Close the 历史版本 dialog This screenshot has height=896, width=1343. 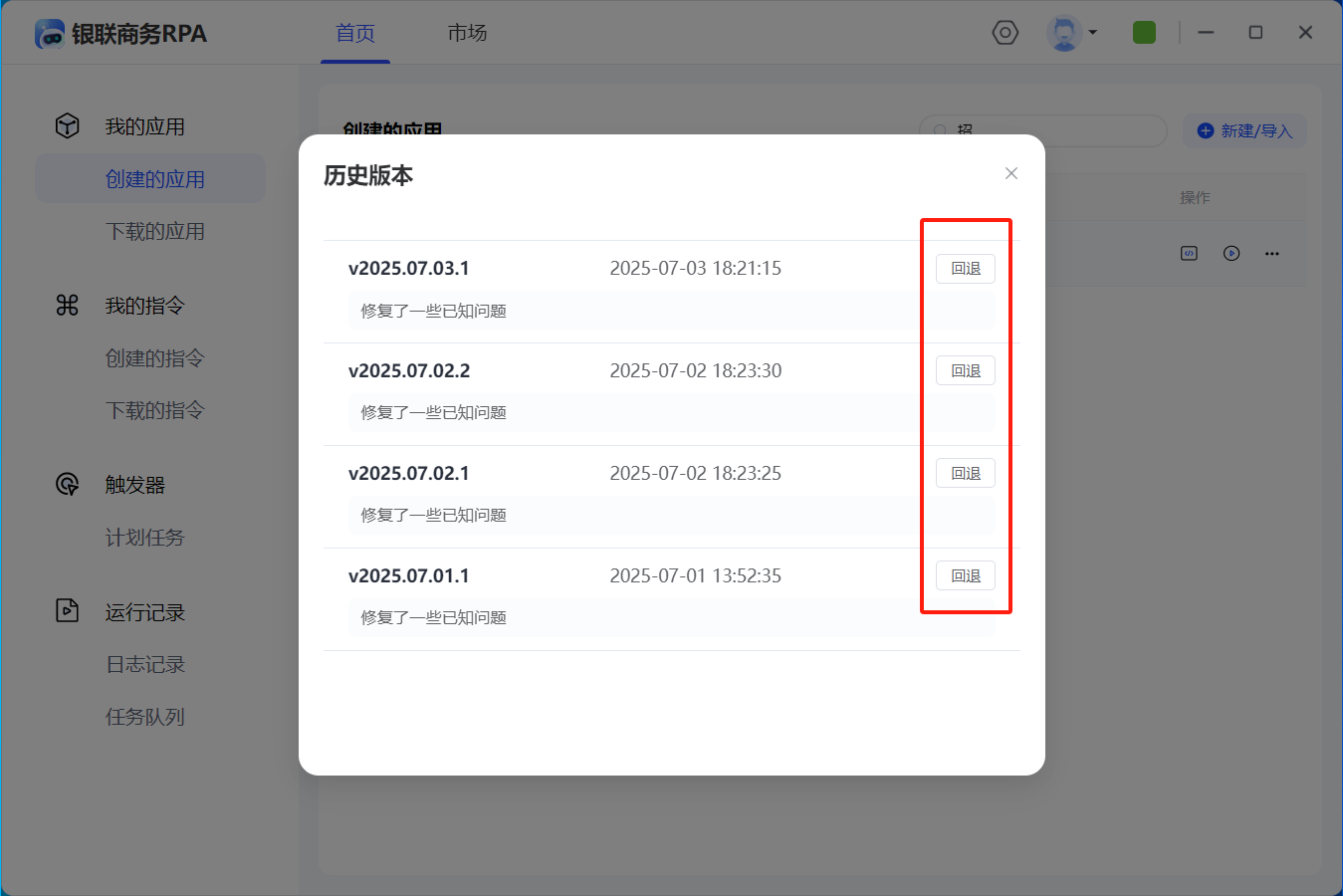pyautogui.click(x=1010, y=173)
